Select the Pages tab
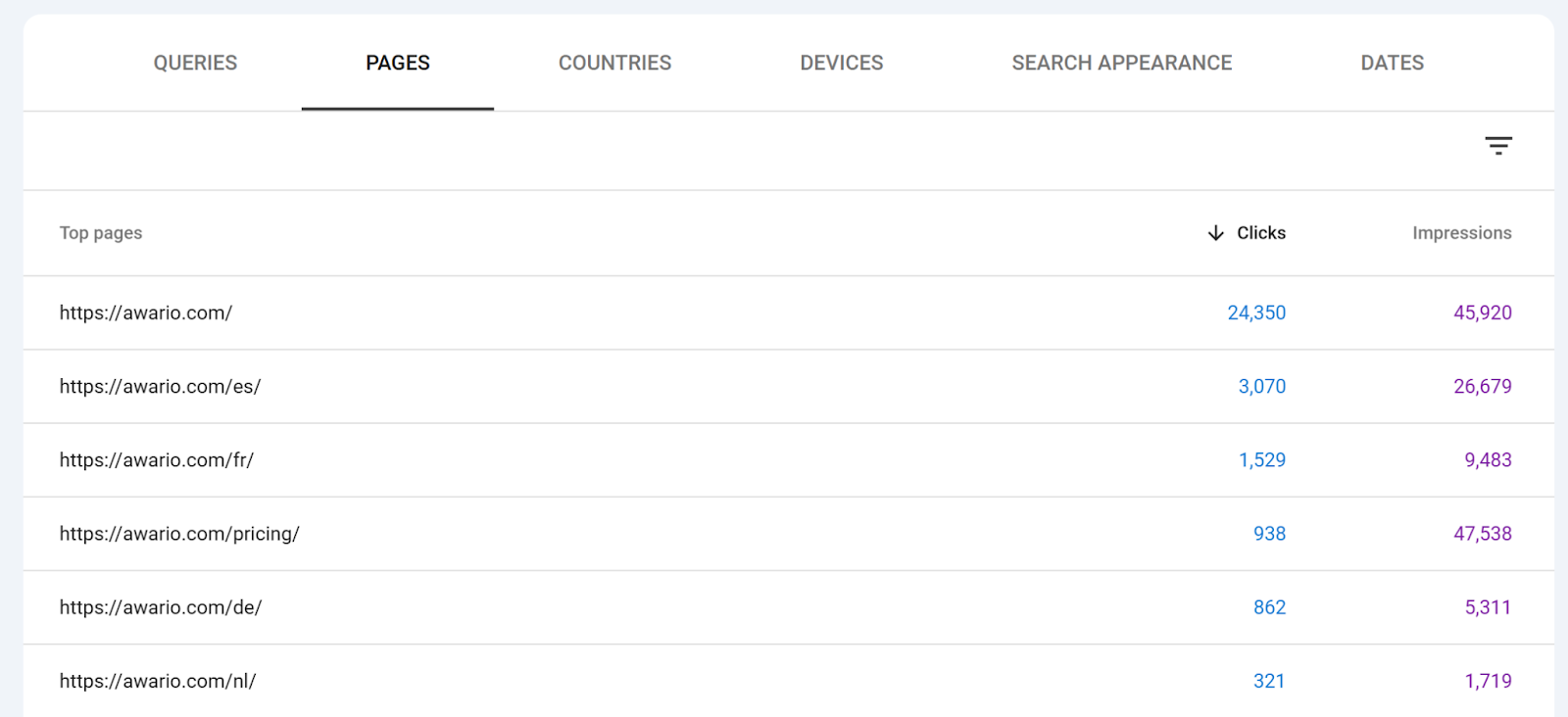 [x=398, y=63]
